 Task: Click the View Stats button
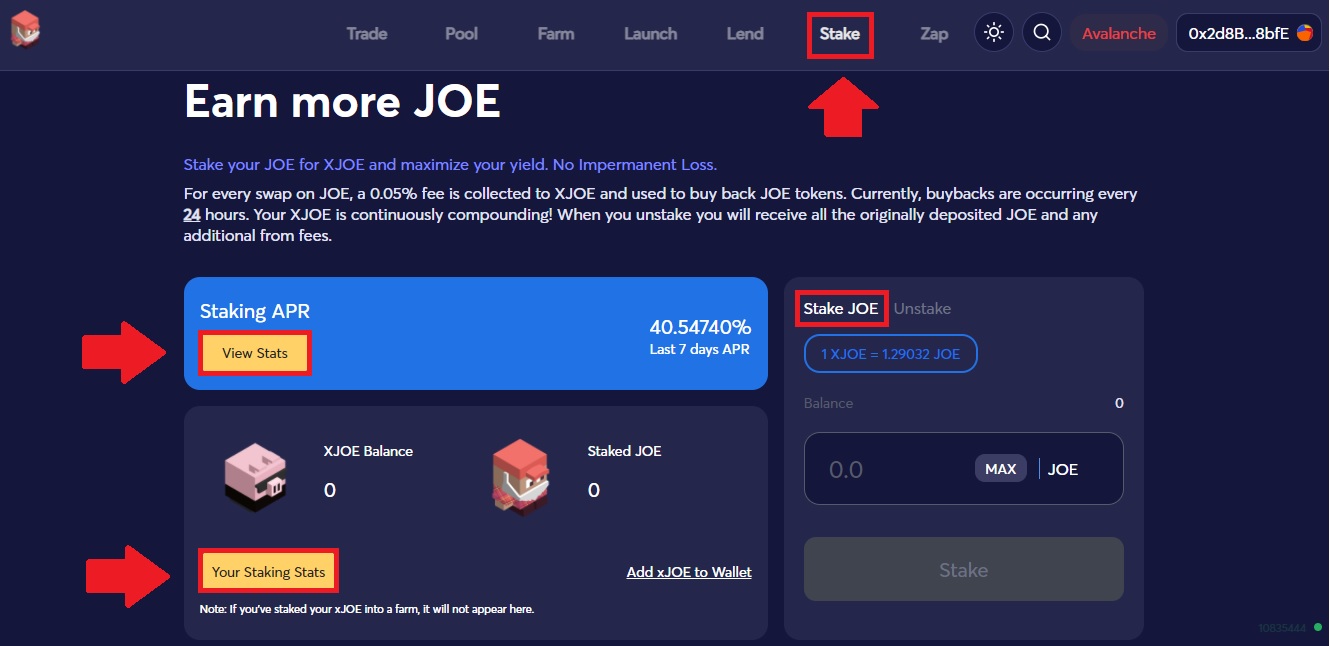pyautogui.click(x=255, y=353)
